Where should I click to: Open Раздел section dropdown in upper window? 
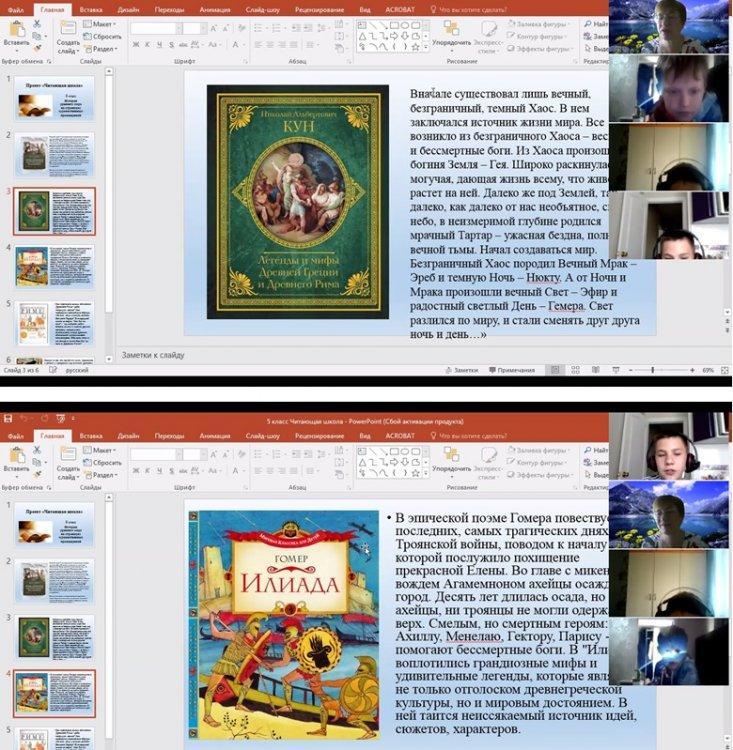tap(101, 49)
